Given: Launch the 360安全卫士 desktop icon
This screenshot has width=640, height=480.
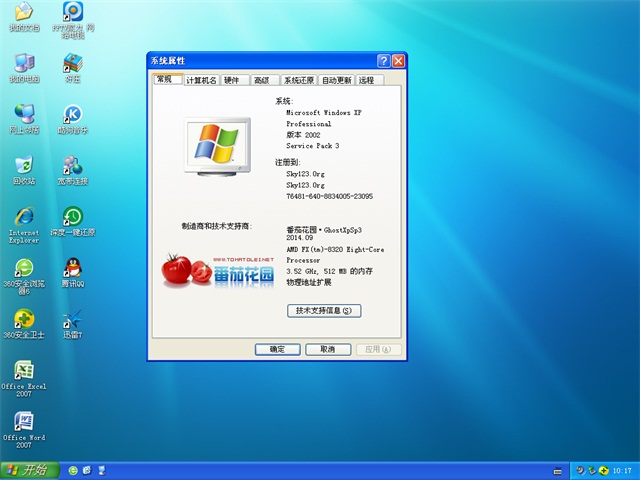Looking at the screenshot, I should pyautogui.click(x=24, y=320).
